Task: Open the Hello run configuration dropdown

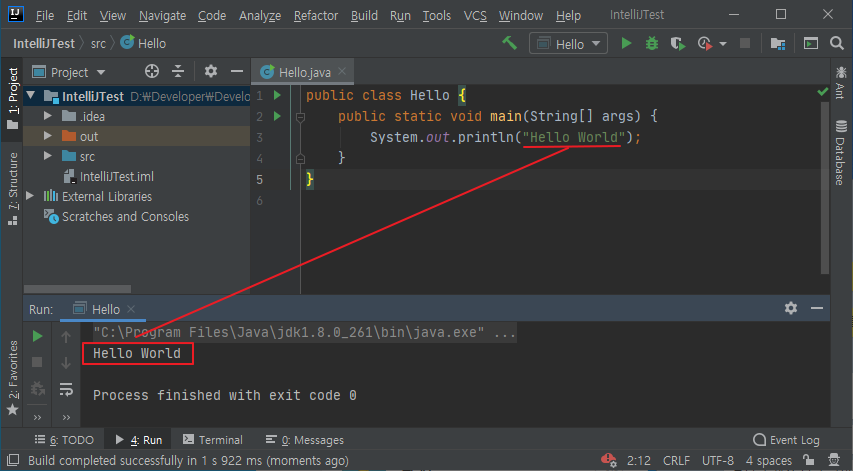Action: pos(568,44)
